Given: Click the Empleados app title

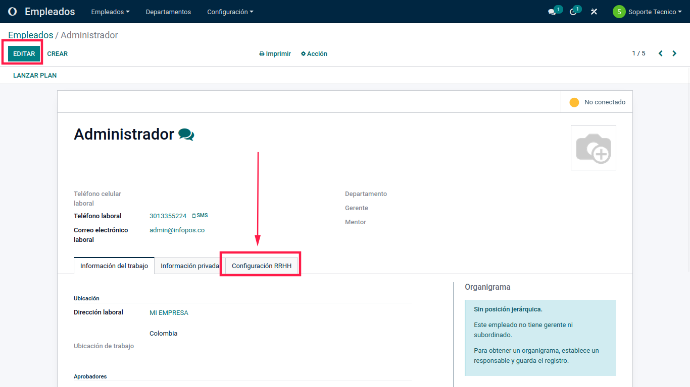Looking at the screenshot, I should coord(50,11).
